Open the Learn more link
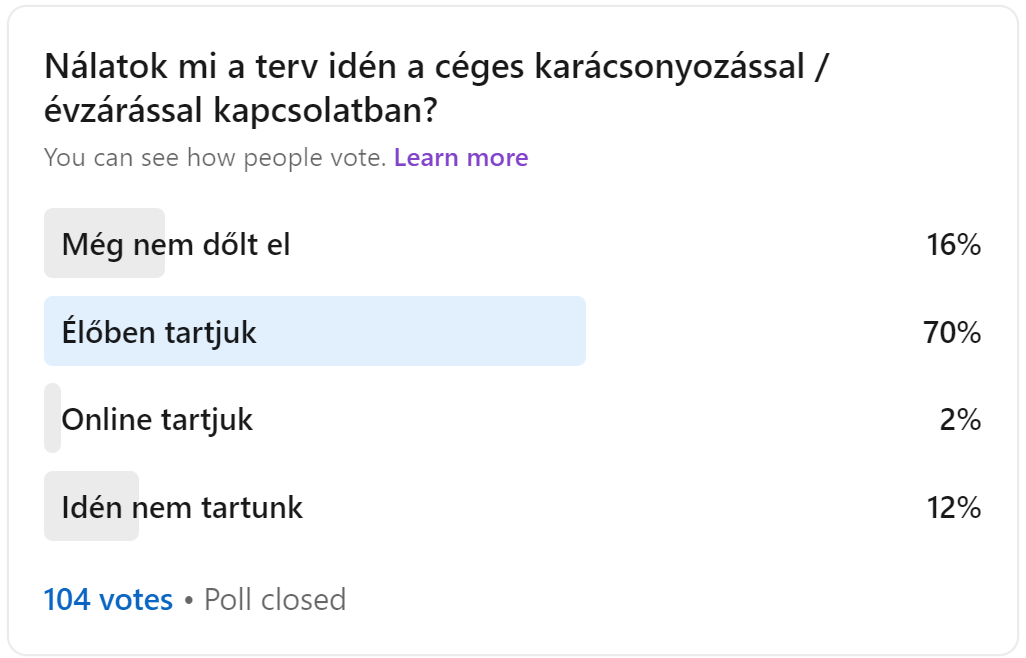Screen dimensions: 1026x658 [461, 158]
